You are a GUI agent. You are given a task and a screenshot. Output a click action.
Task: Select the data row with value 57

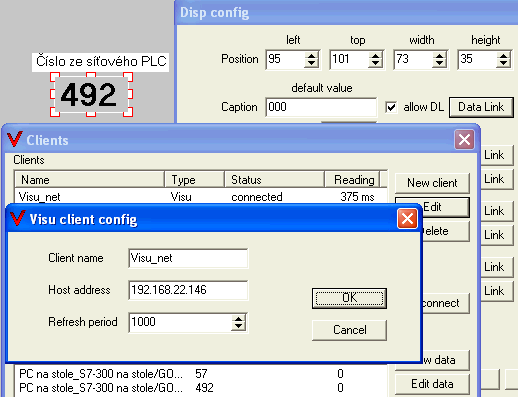[201, 374]
